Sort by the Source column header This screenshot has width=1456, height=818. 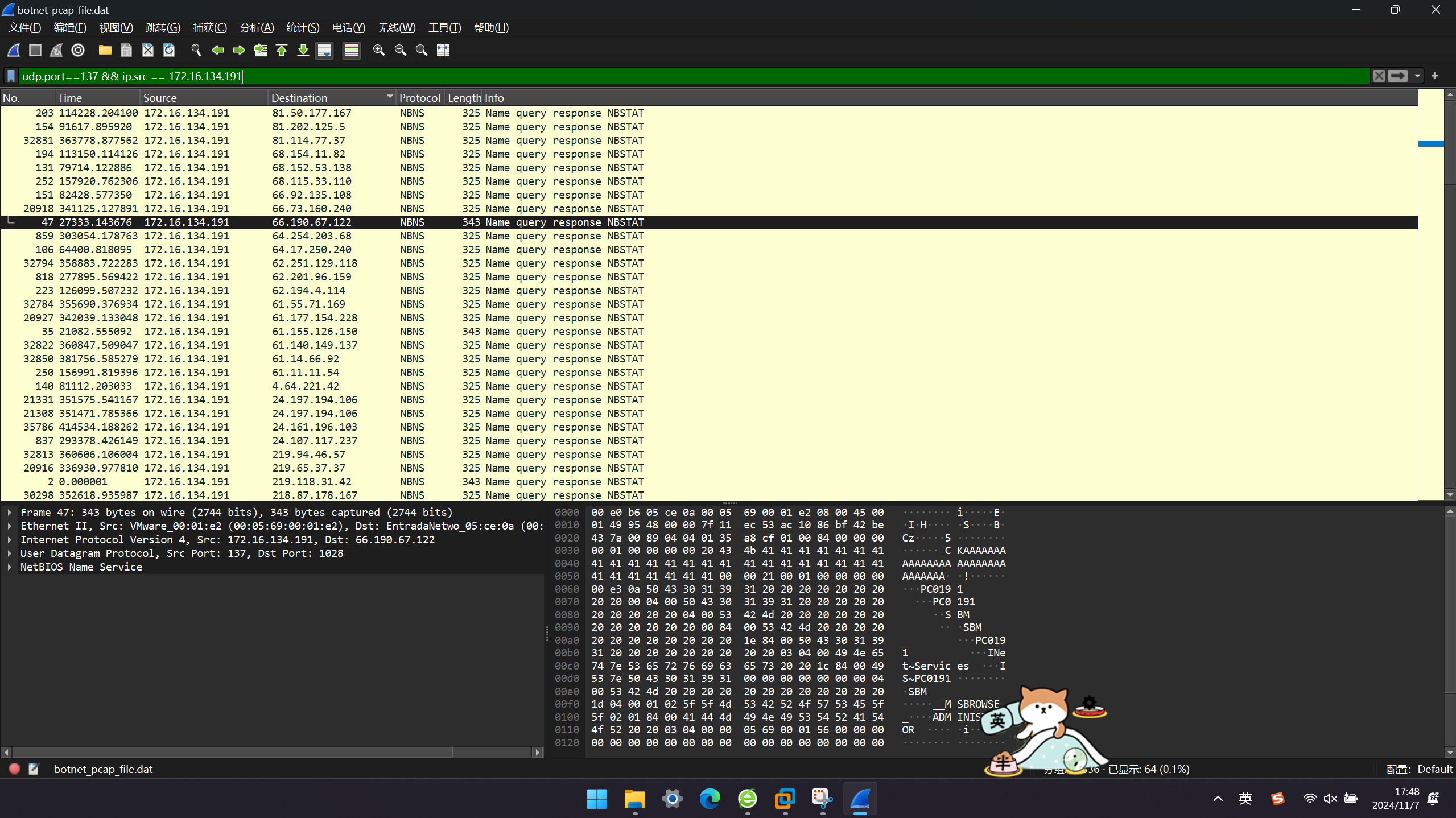(x=204, y=98)
